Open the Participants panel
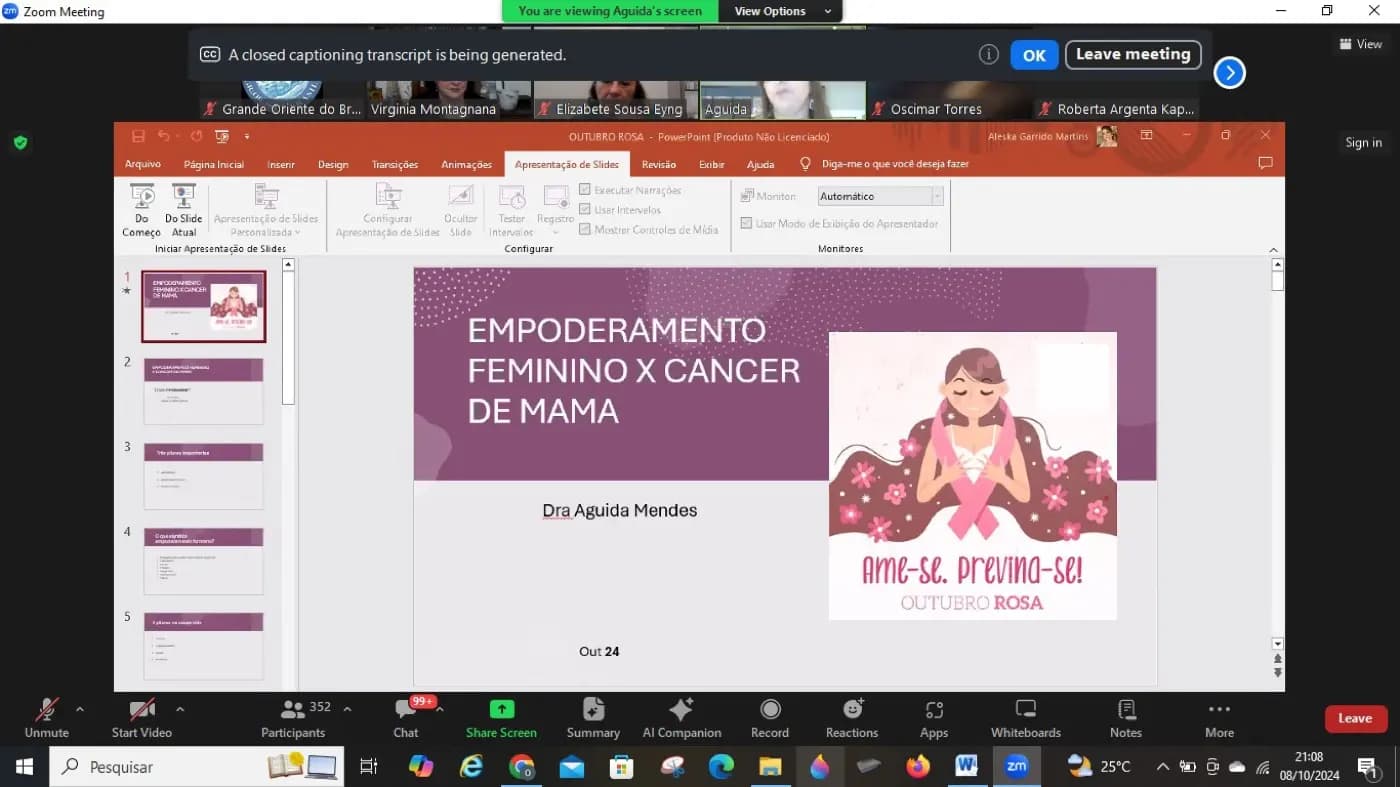This screenshot has height=787, width=1400. click(293, 718)
